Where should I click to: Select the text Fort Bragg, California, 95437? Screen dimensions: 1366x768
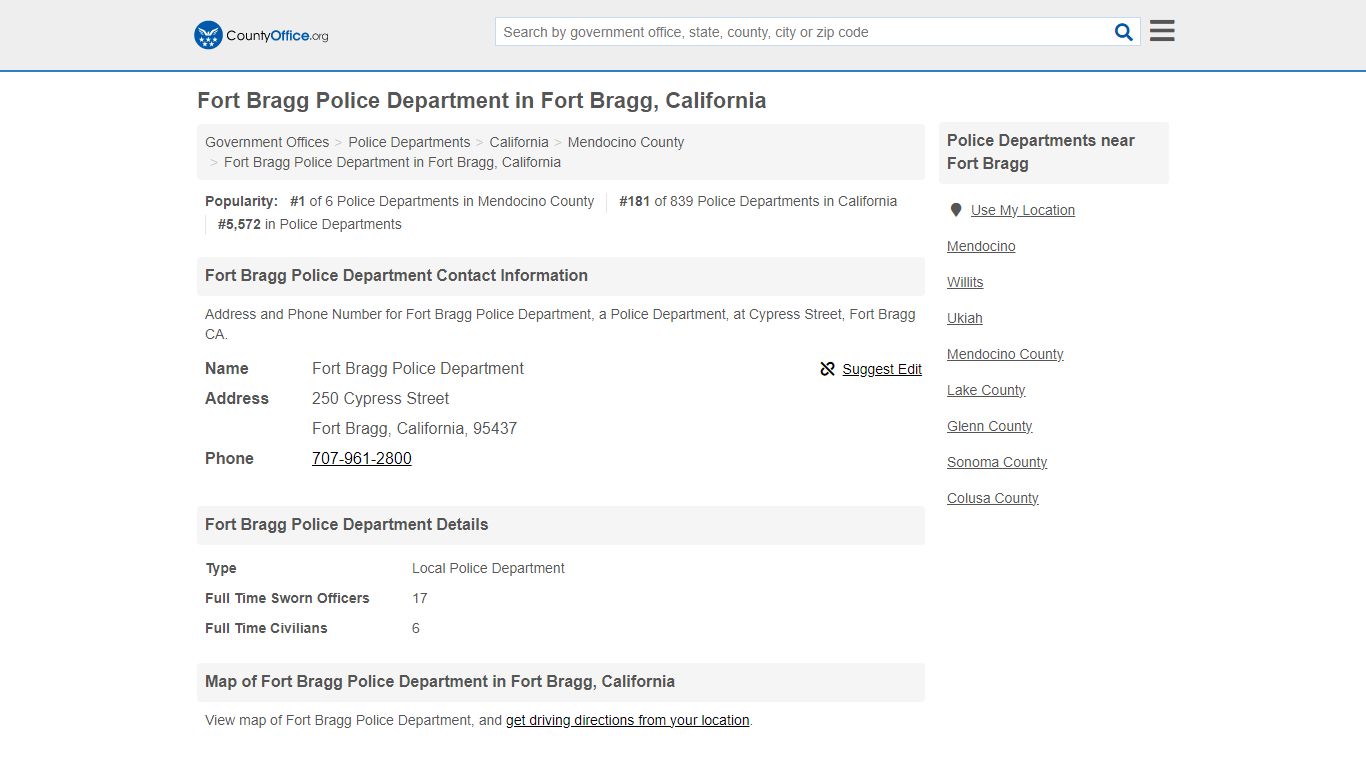414,428
